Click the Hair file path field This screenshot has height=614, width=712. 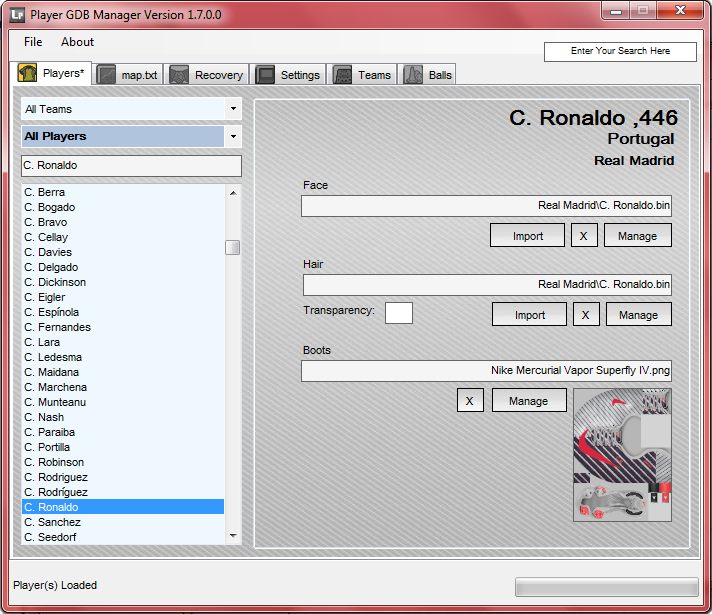point(487,285)
